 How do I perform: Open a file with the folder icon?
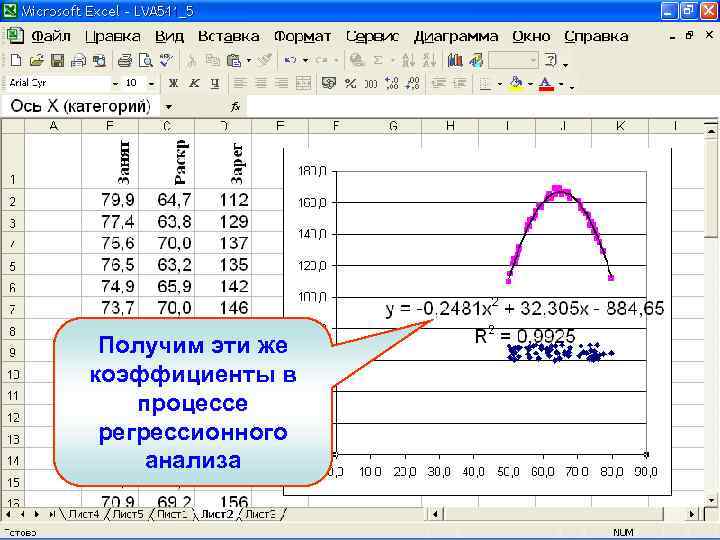(x=36, y=60)
